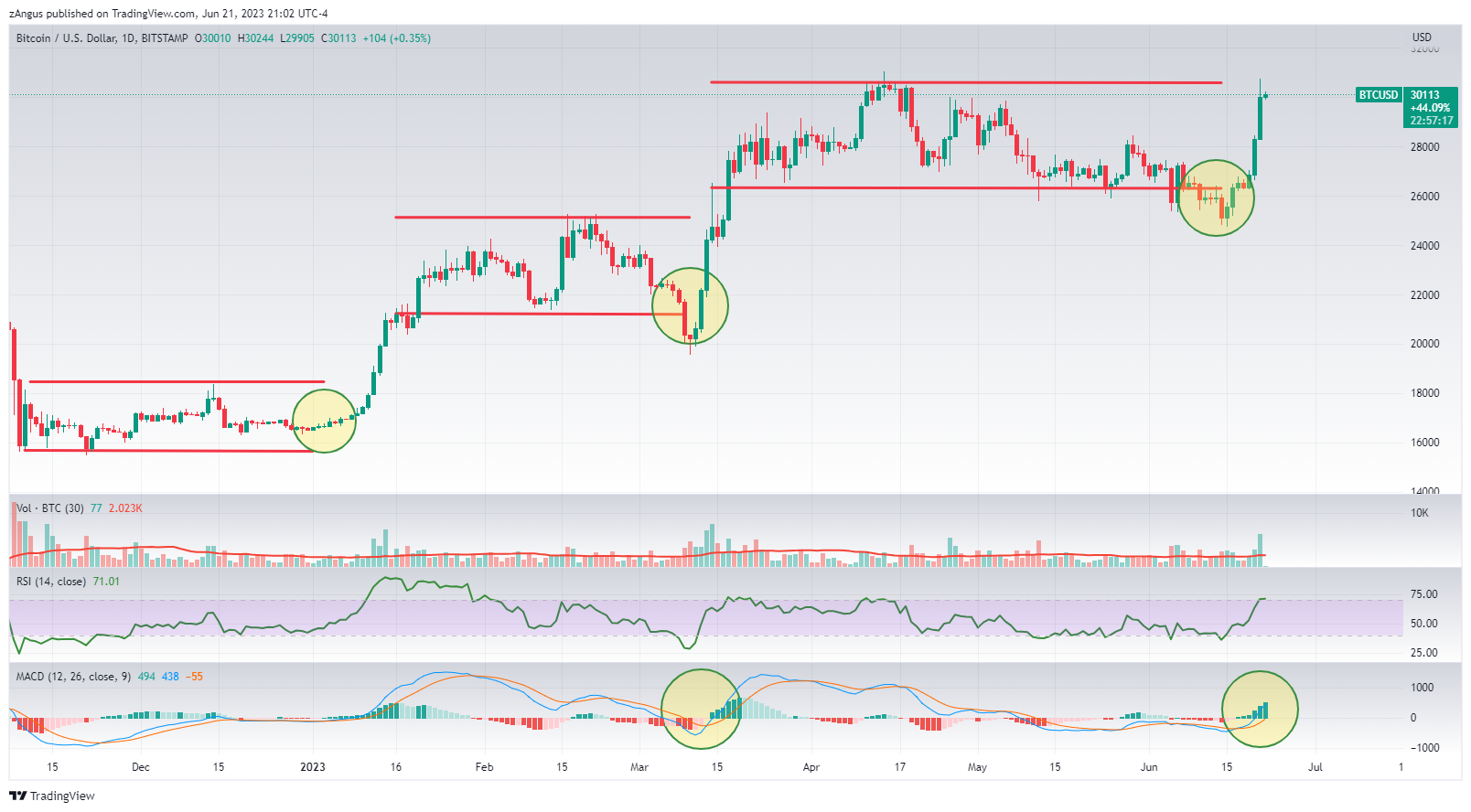This screenshot has height=812, width=1471.
Task: Click the 75.00 RSI axis label
Action: [x=1423, y=594]
